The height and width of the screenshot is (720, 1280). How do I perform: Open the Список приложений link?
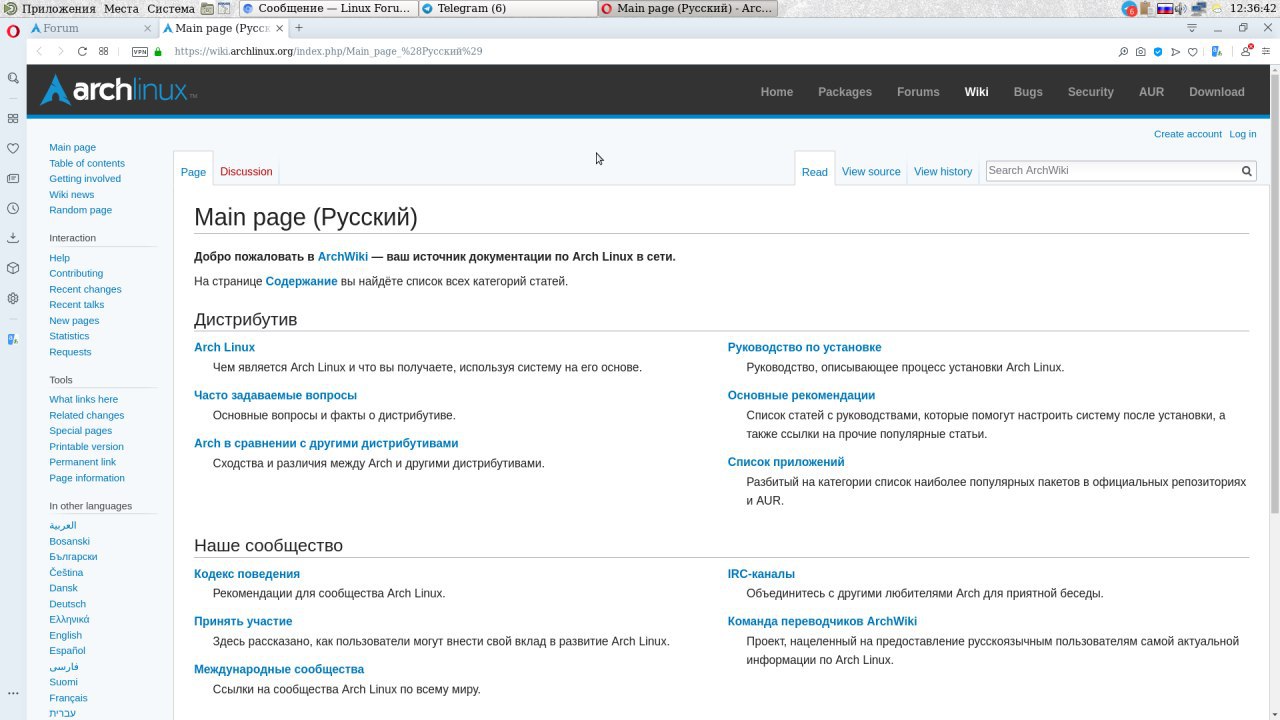[x=786, y=462]
